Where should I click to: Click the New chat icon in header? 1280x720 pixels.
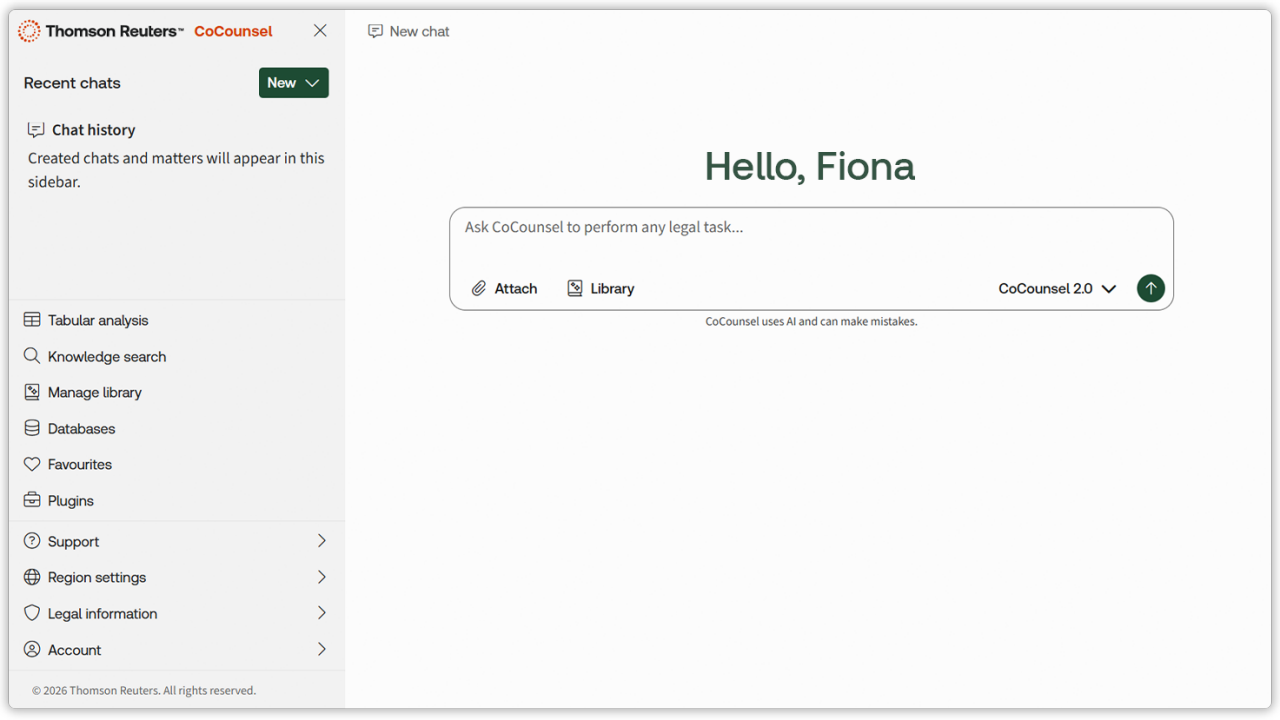(x=376, y=31)
